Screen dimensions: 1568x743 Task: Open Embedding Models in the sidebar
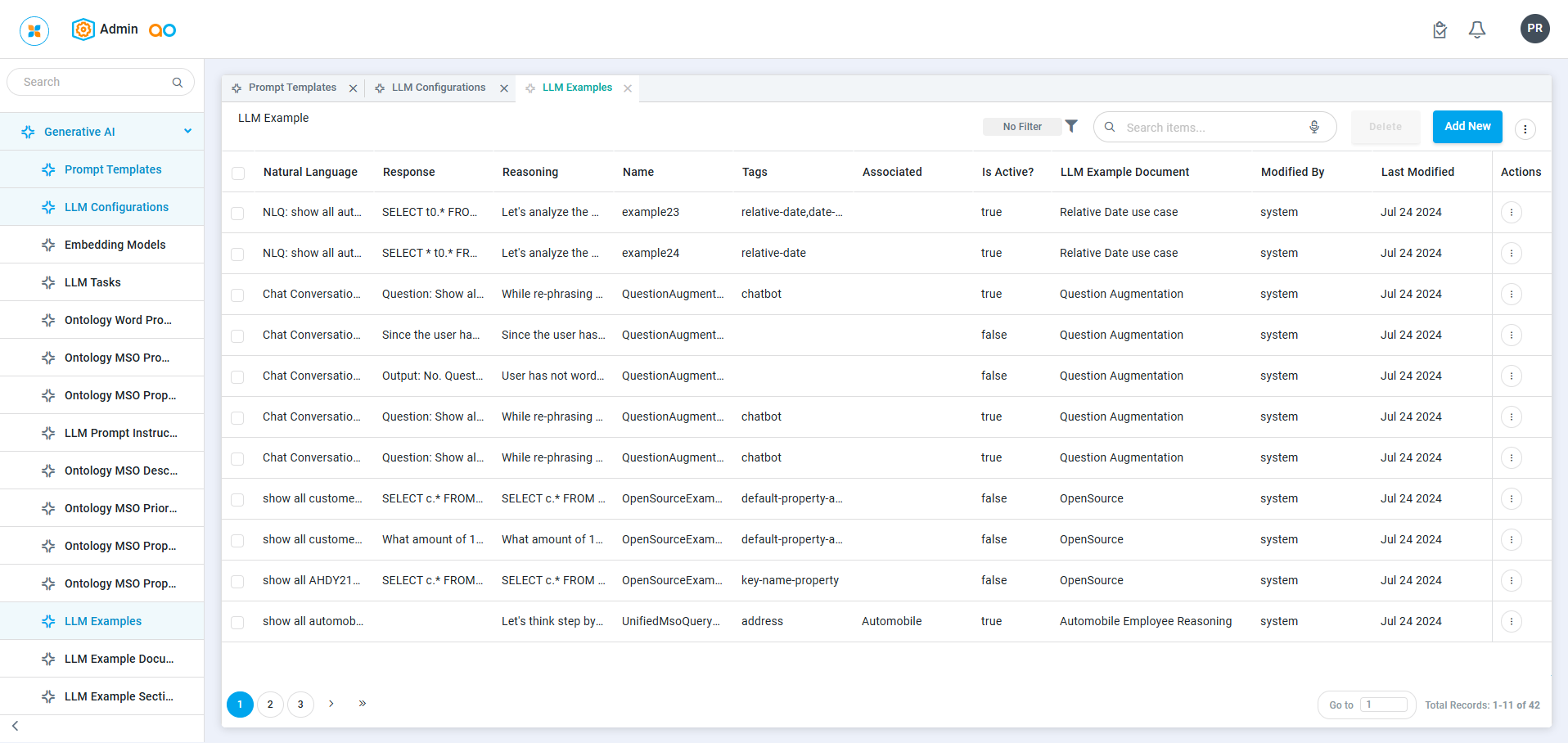pyautogui.click(x=115, y=245)
